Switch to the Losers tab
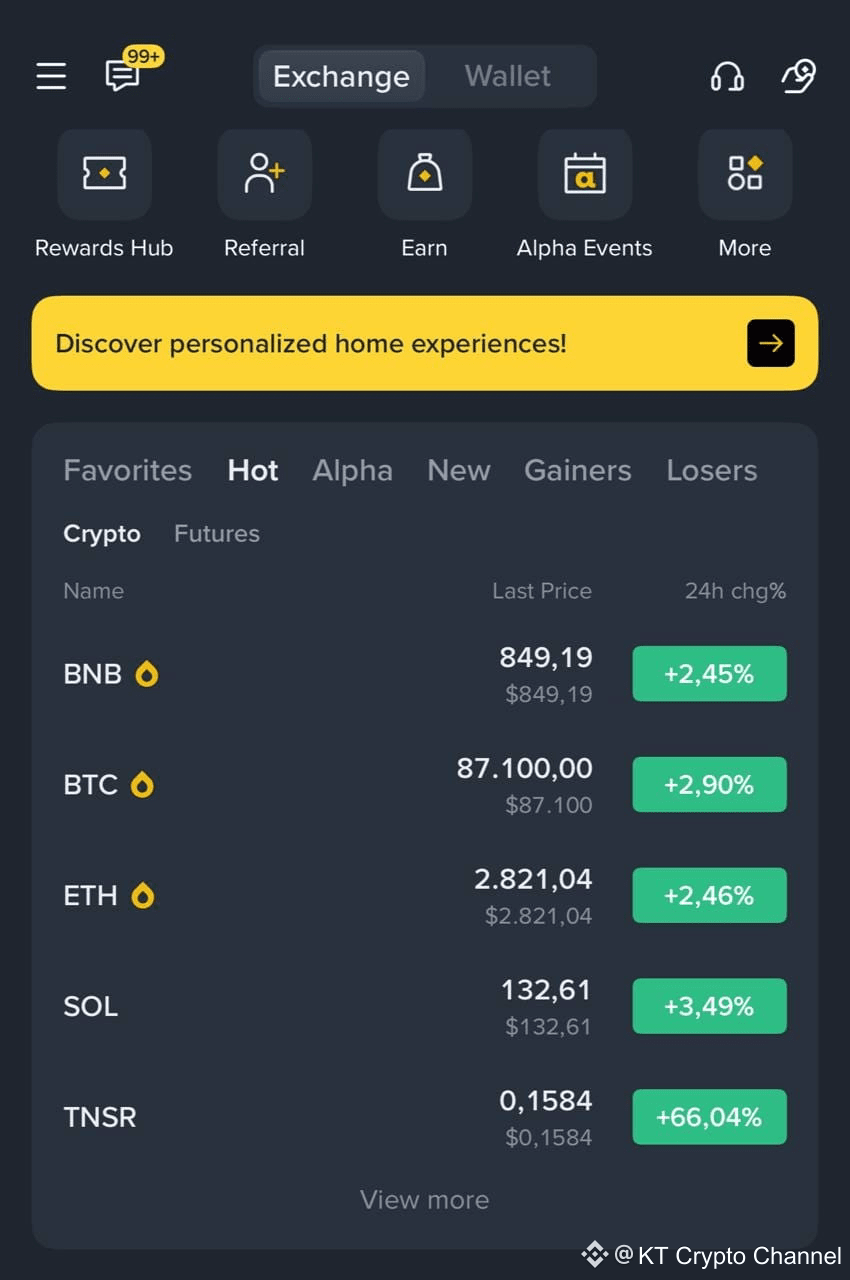 click(x=712, y=470)
